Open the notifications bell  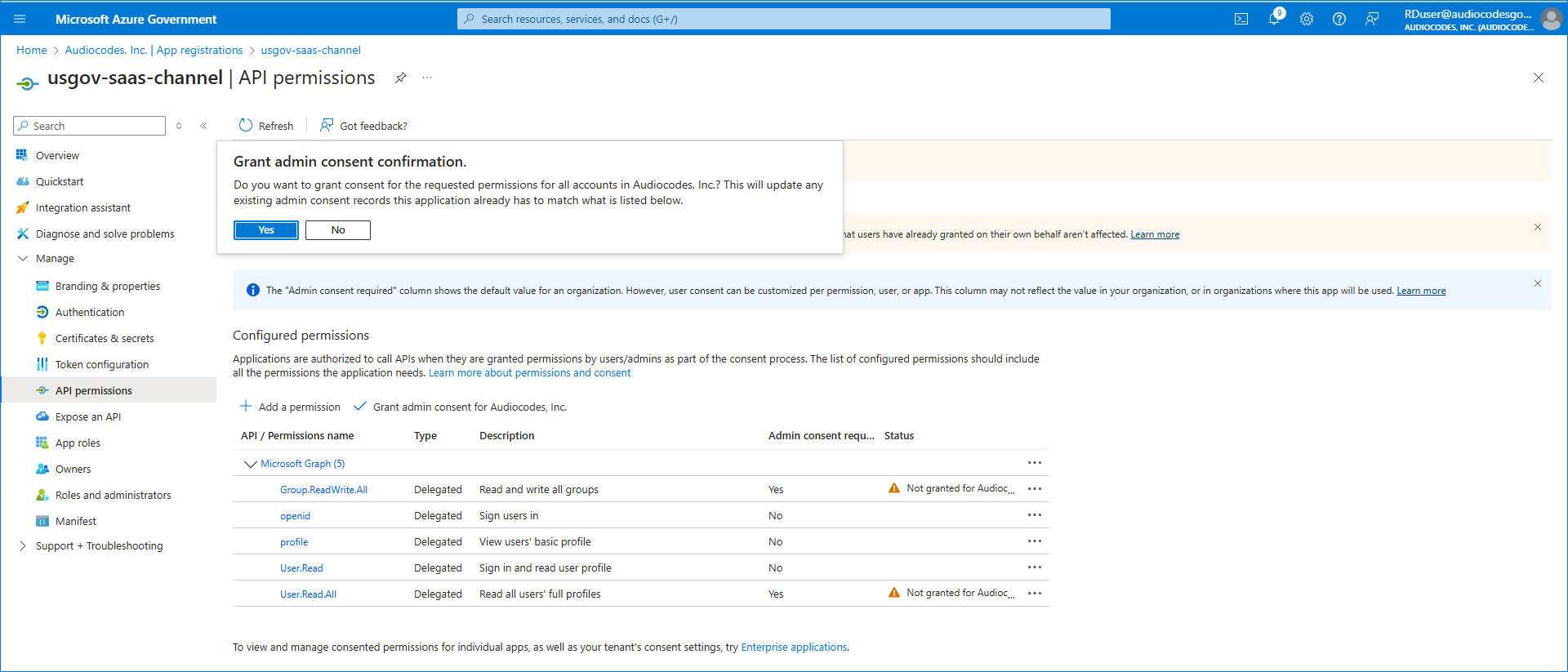tap(1274, 19)
